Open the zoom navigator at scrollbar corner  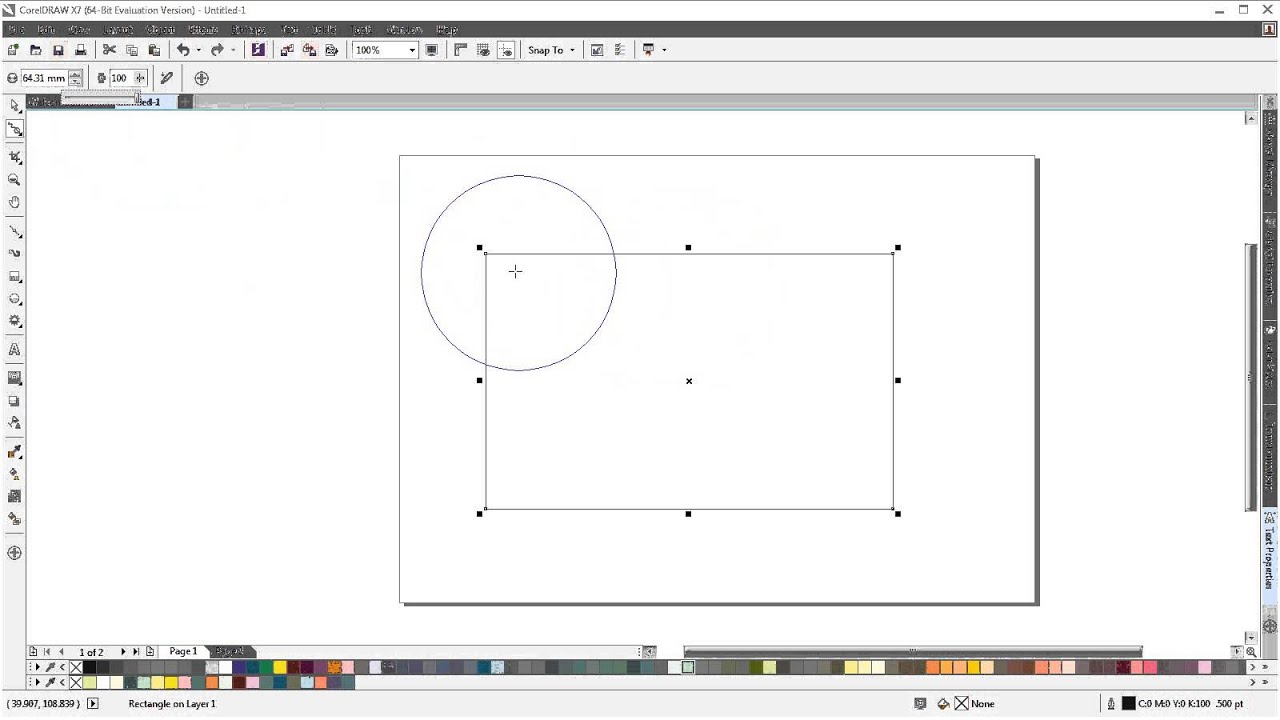pyautogui.click(x=1251, y=652)
